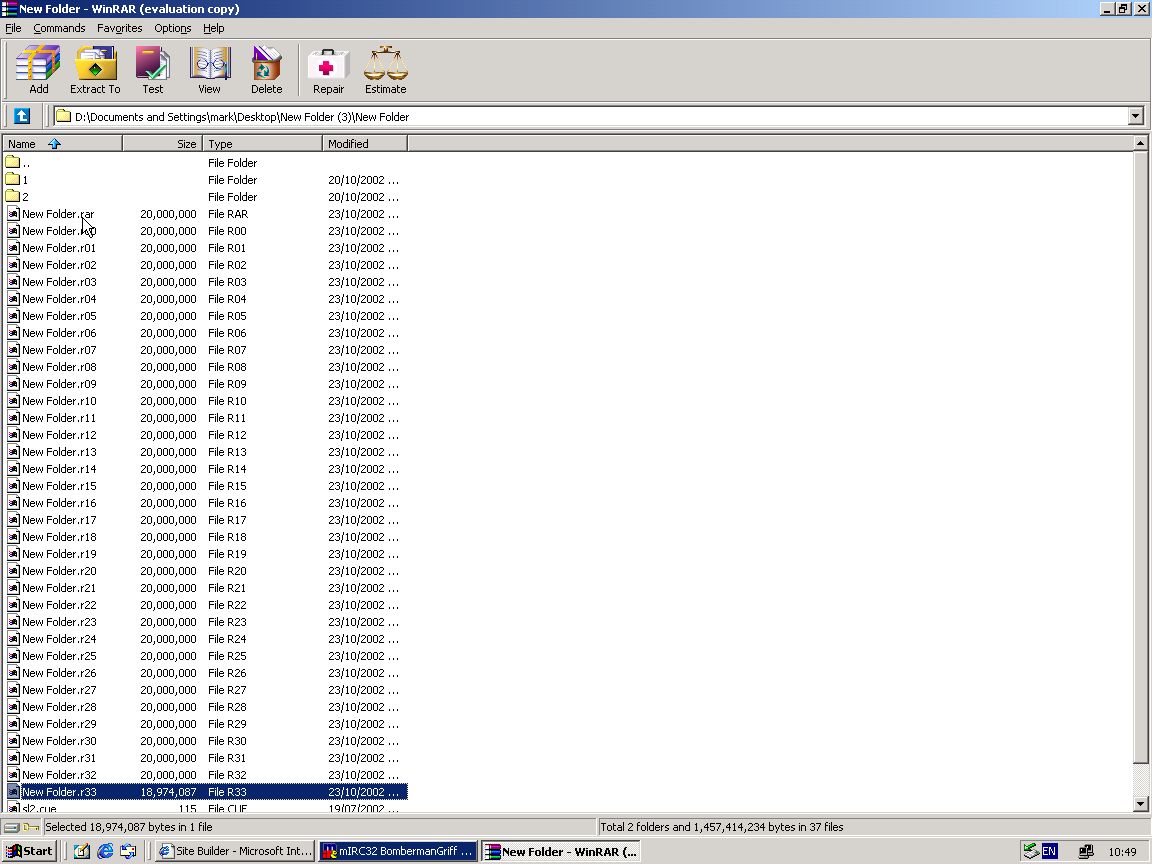The image size is (1152, 864).
Task: Open the address path dropdown arrow
Action: coord(1136,116)
